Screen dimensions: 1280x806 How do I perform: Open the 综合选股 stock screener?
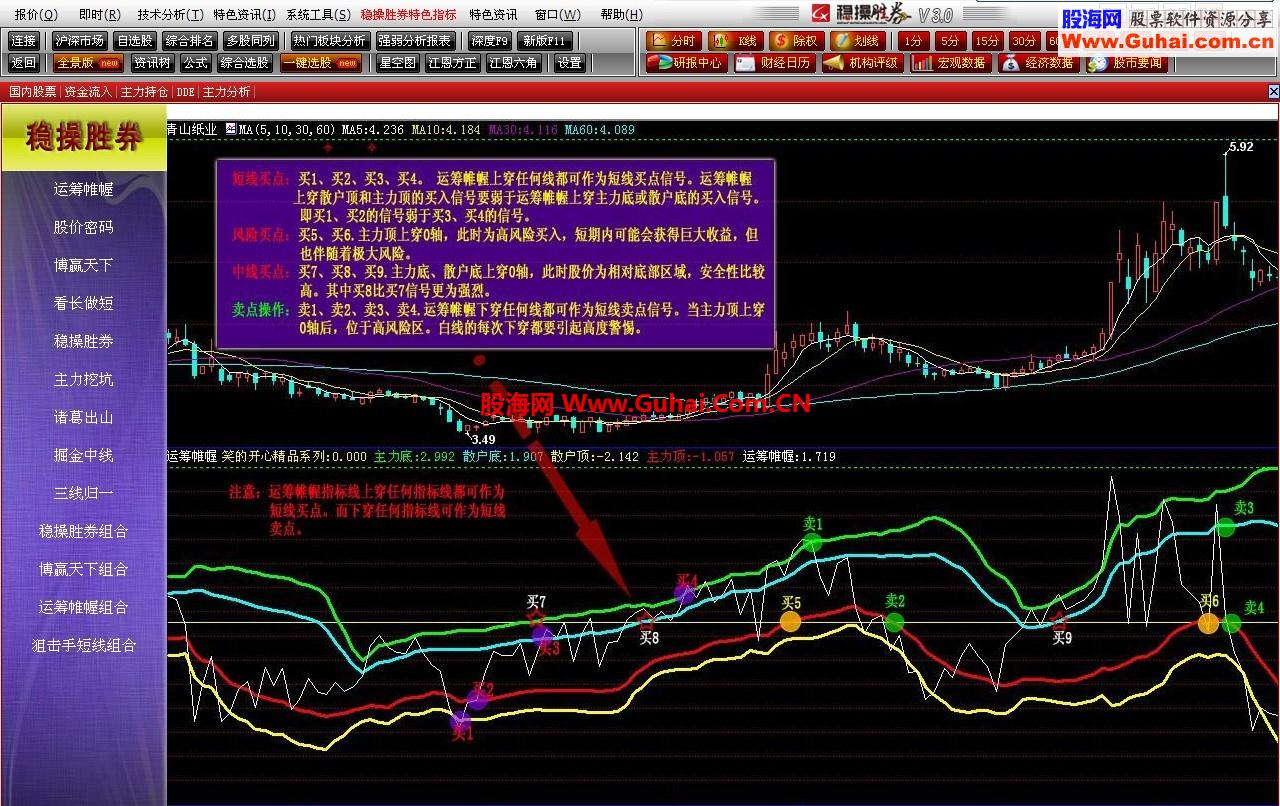(245, 63)
